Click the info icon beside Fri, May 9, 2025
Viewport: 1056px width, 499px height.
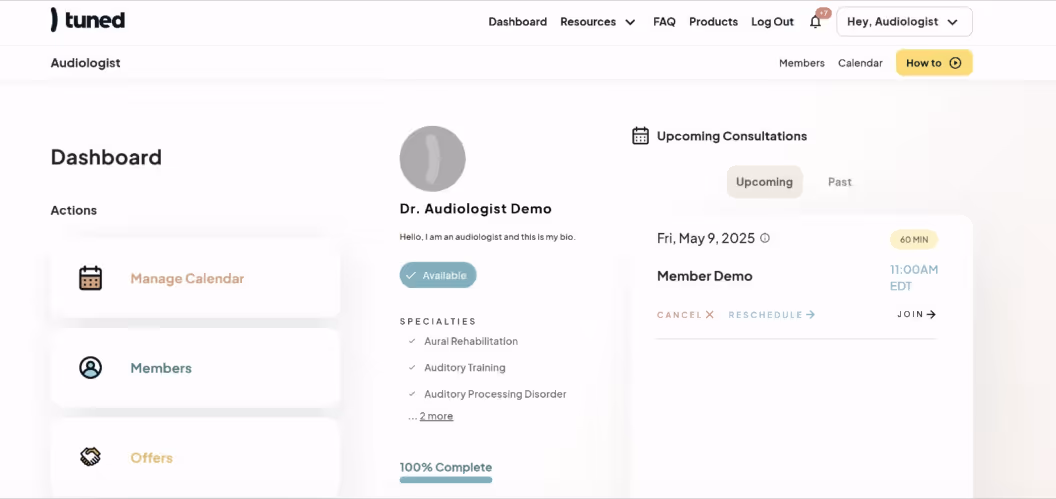coord(764,238)
